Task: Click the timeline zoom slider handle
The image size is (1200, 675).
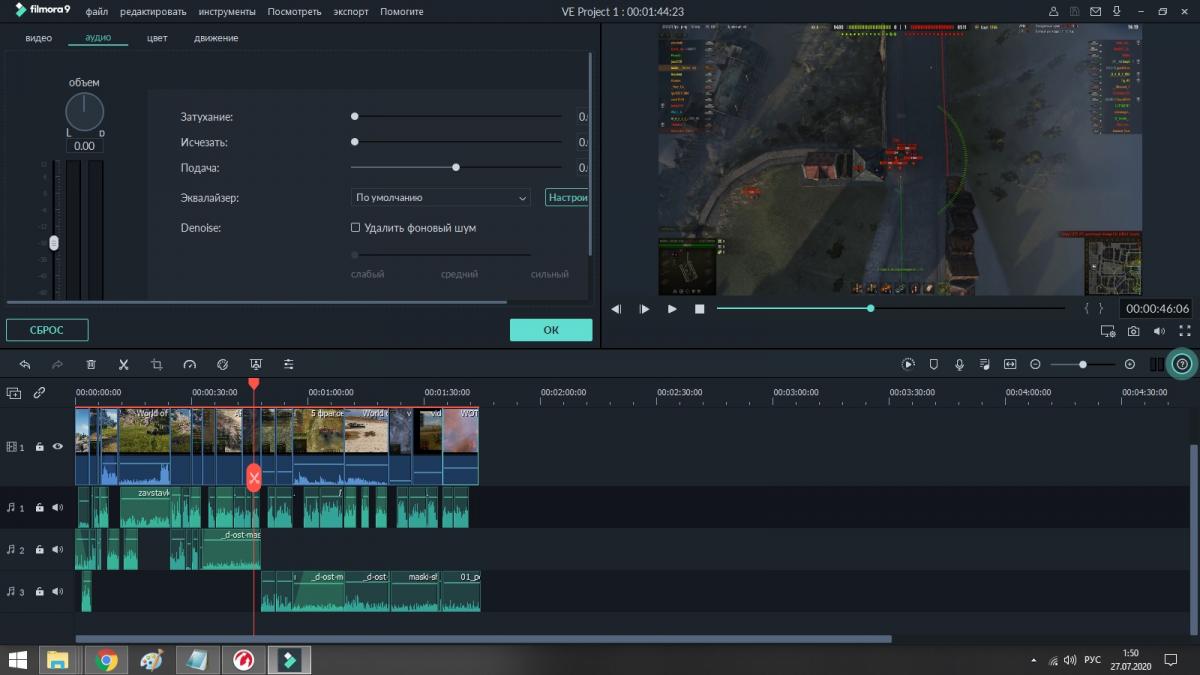Action: [1082, 365]
